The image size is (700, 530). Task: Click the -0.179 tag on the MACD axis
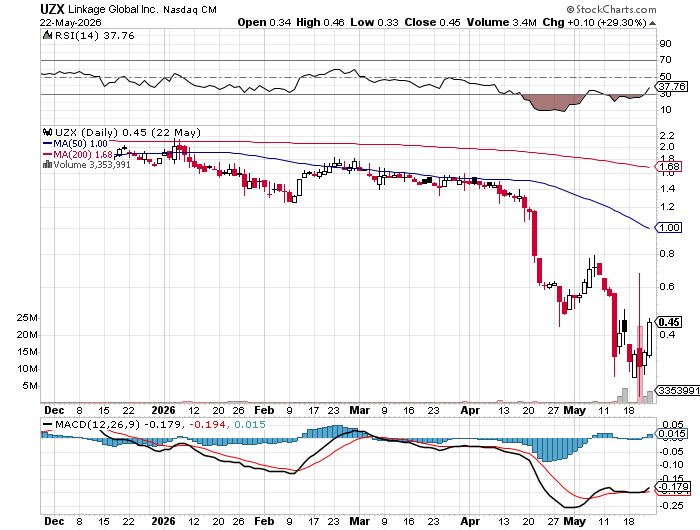[672, 487]
